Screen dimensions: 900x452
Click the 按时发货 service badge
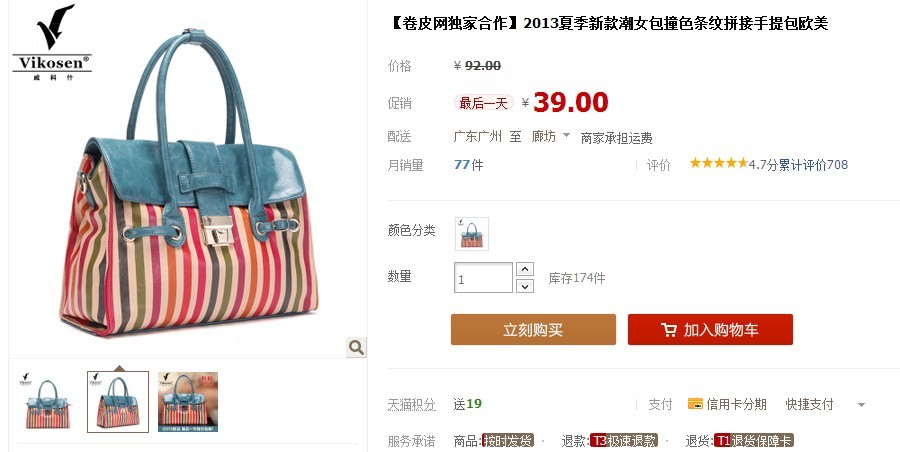point(508,441)
